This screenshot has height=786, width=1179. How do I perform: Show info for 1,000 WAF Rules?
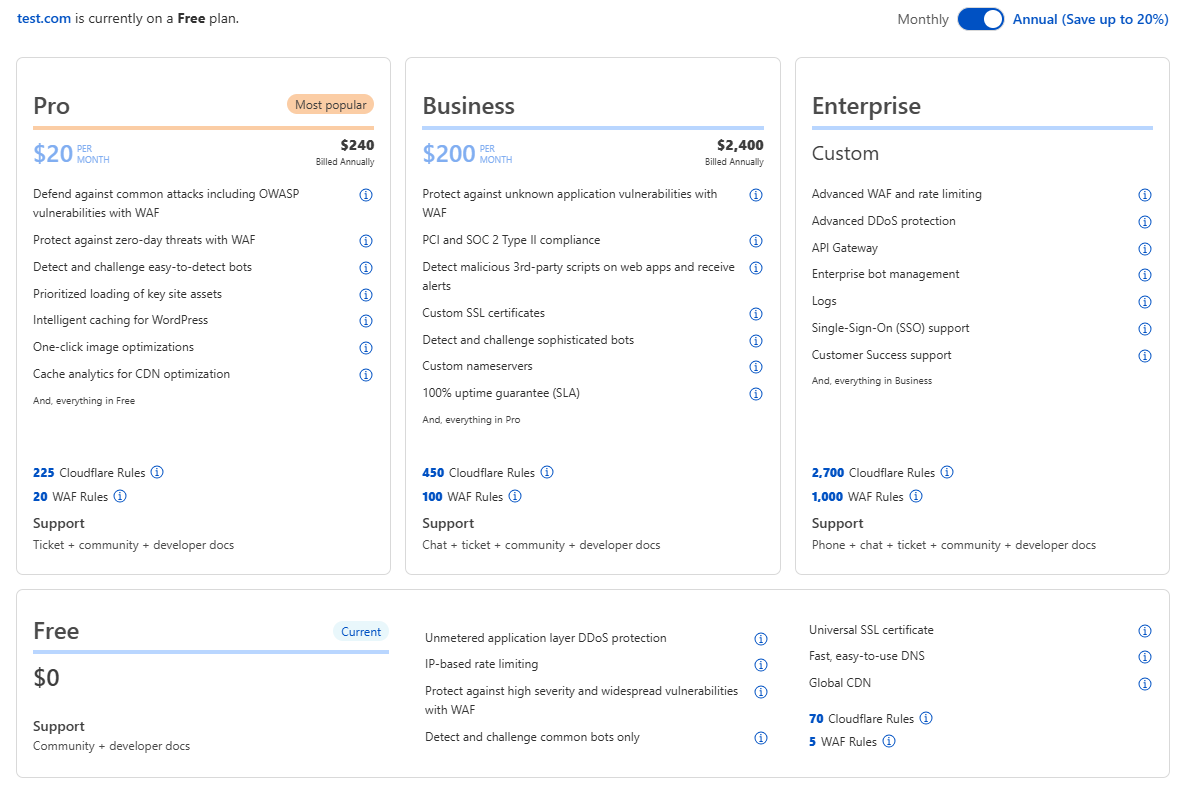pos(915,496)
